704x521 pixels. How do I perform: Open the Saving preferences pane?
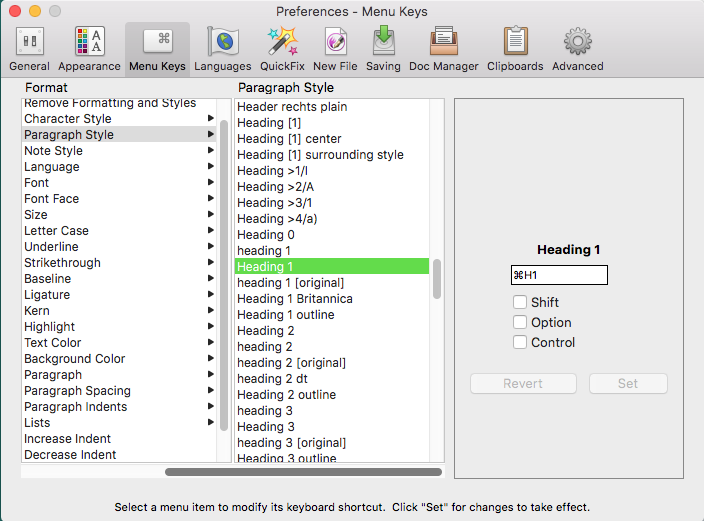tap(383, 48)
